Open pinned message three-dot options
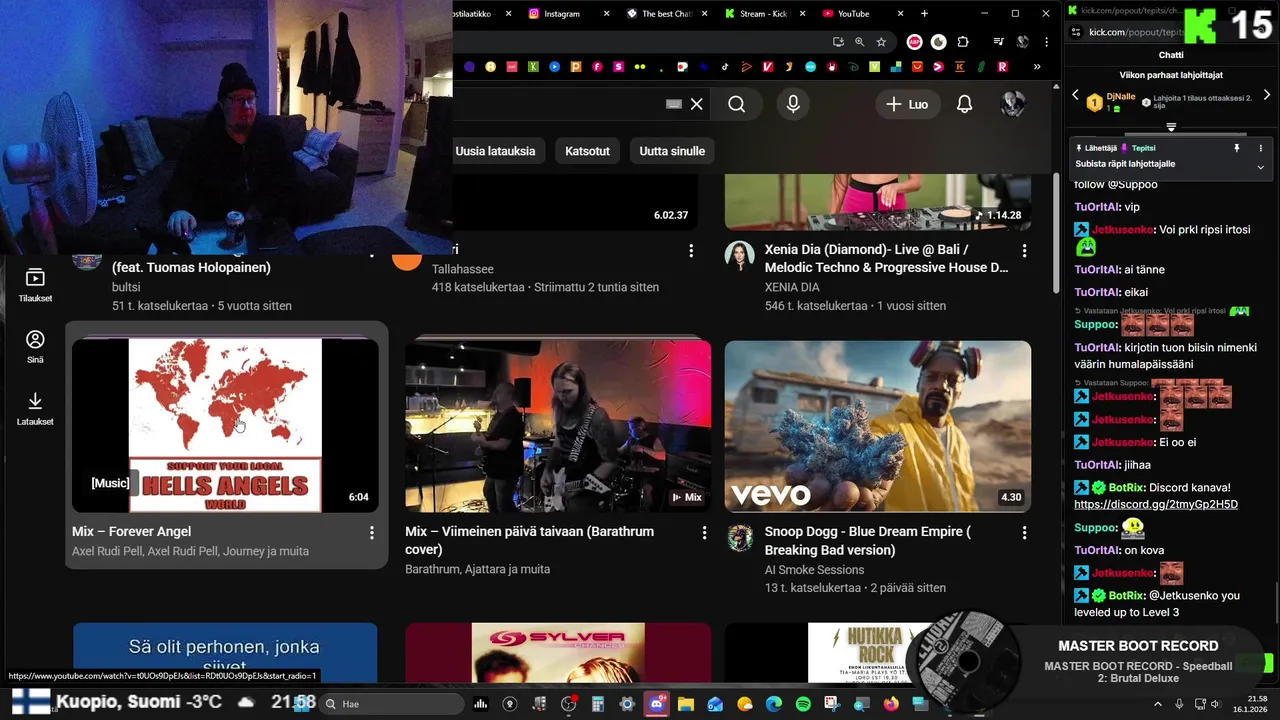The height and width of the screenshot is (720, 1280). coord(1260,148)
